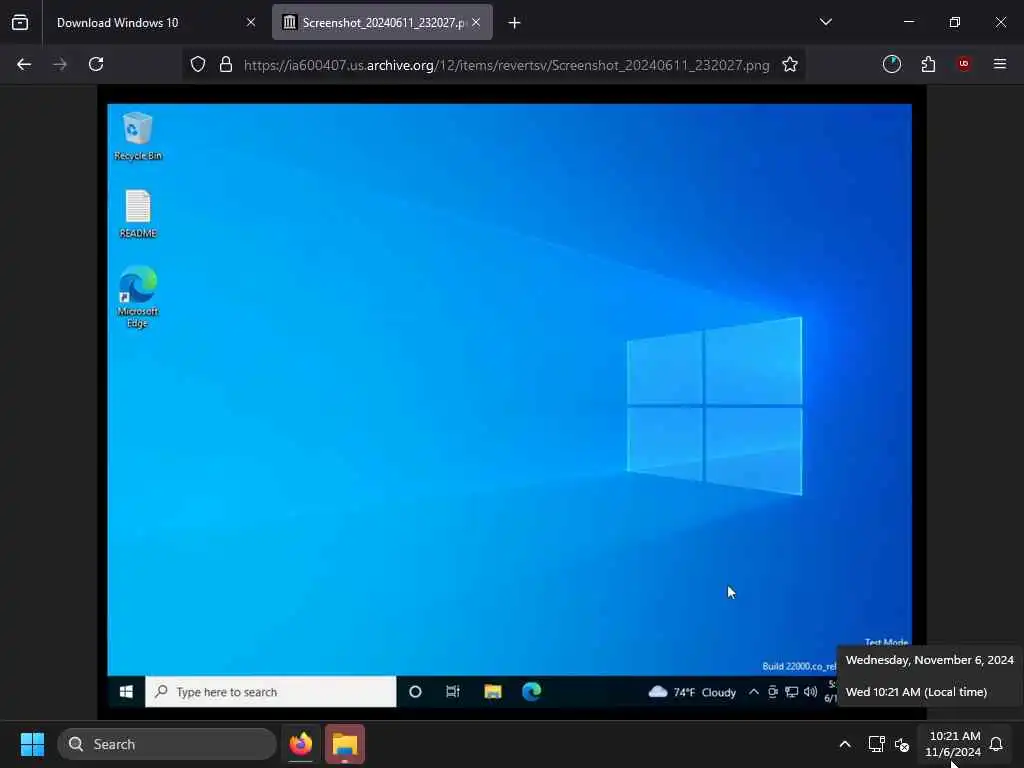
Task: Open Firefox from the taskbar
Action: tap(300, 744)
